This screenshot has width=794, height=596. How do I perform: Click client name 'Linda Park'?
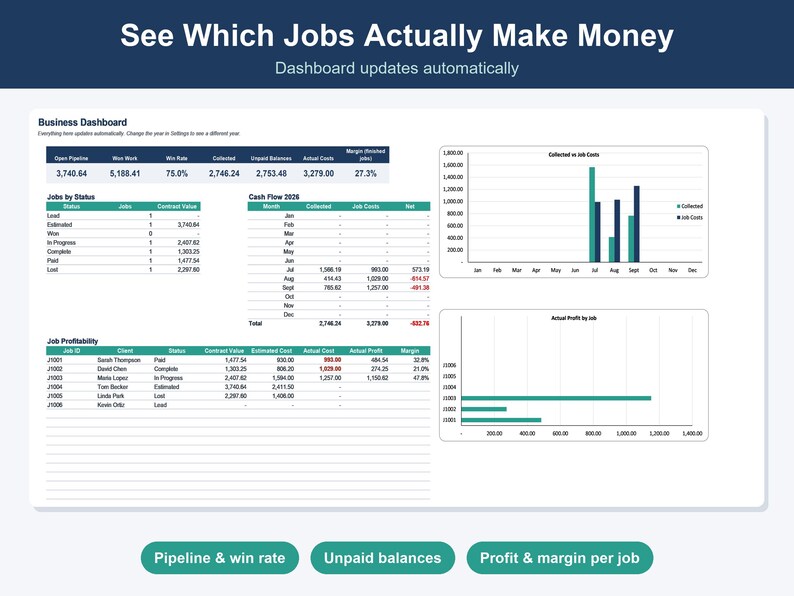(111, 396)
